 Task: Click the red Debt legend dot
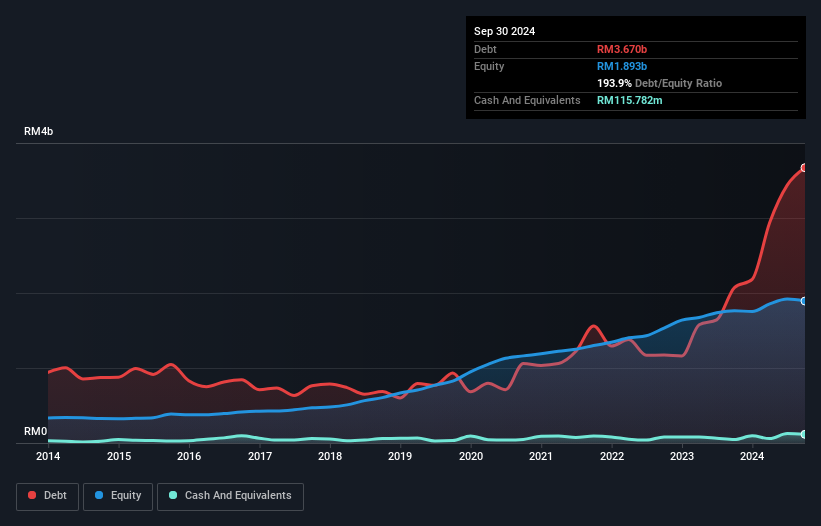point(32,495)
